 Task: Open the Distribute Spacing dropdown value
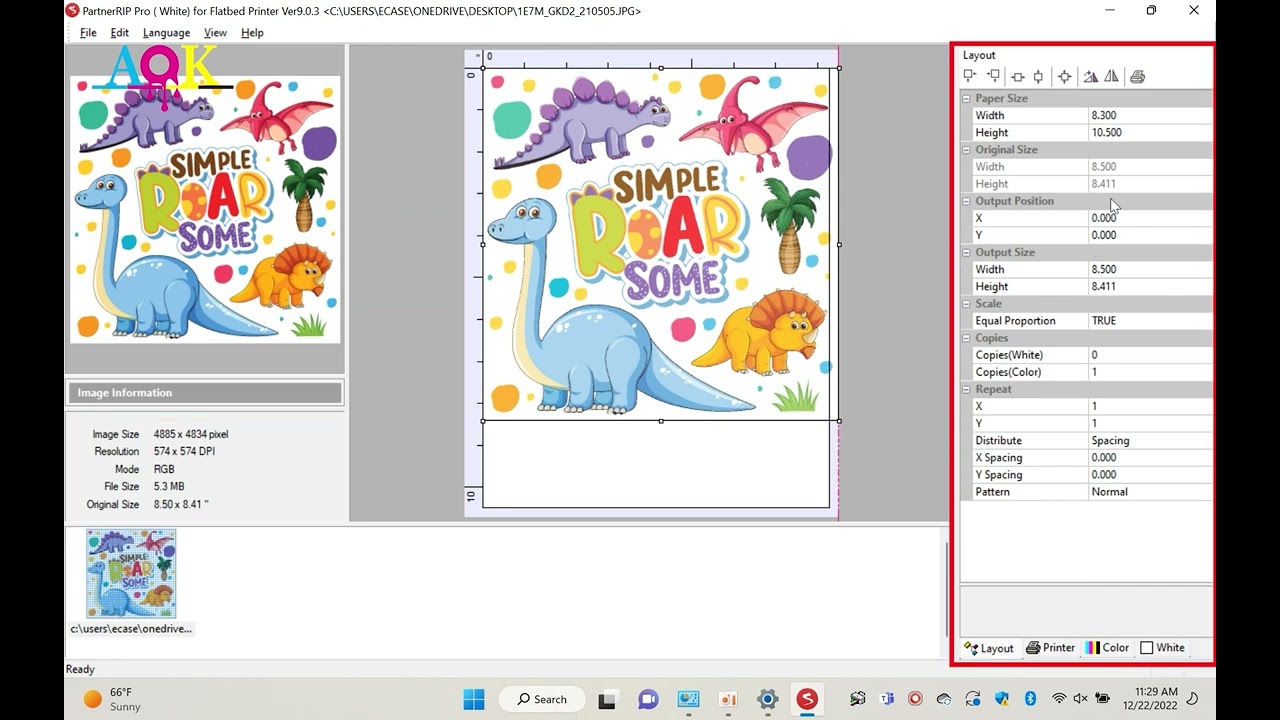pos(1150,441)
